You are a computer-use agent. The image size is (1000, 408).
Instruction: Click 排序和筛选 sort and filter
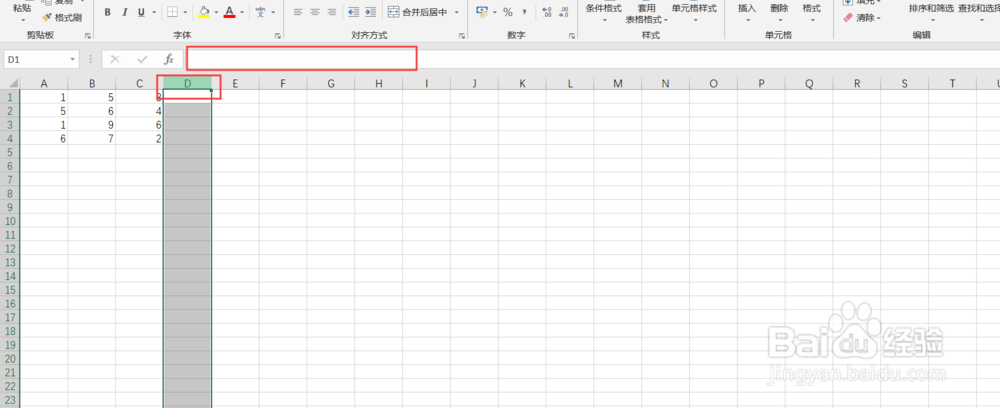click(x=932, y=13)
